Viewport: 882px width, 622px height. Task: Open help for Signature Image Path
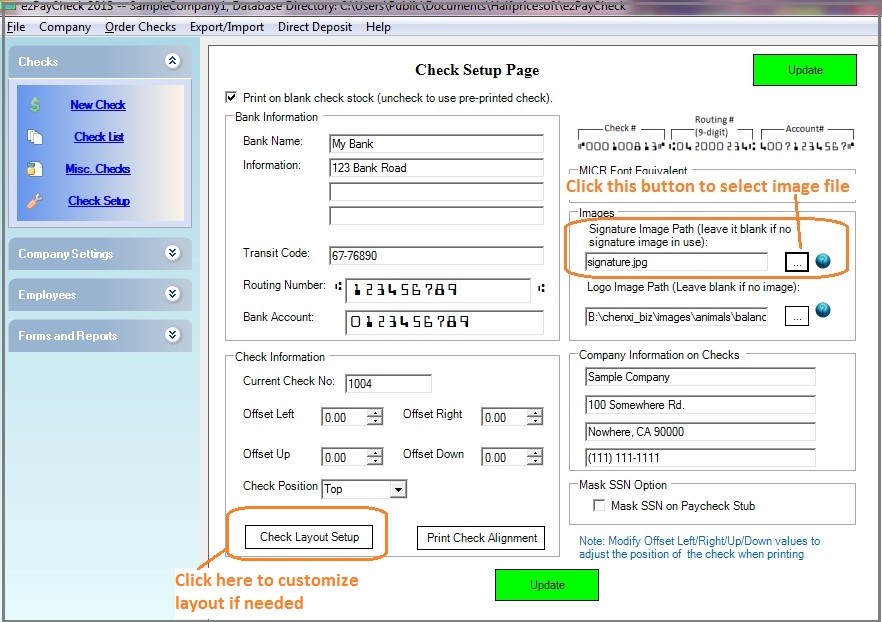[822, 260]
